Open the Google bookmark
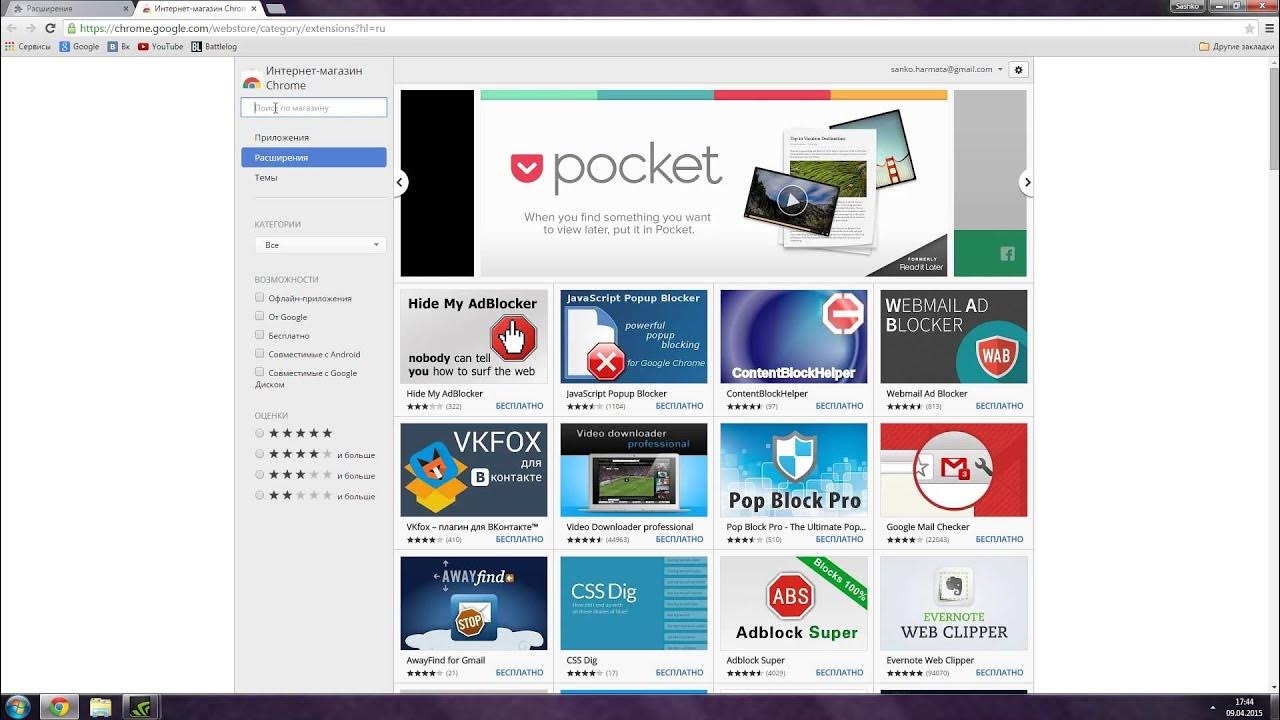Screen dimensions: 1280x720 coord(80,46)
